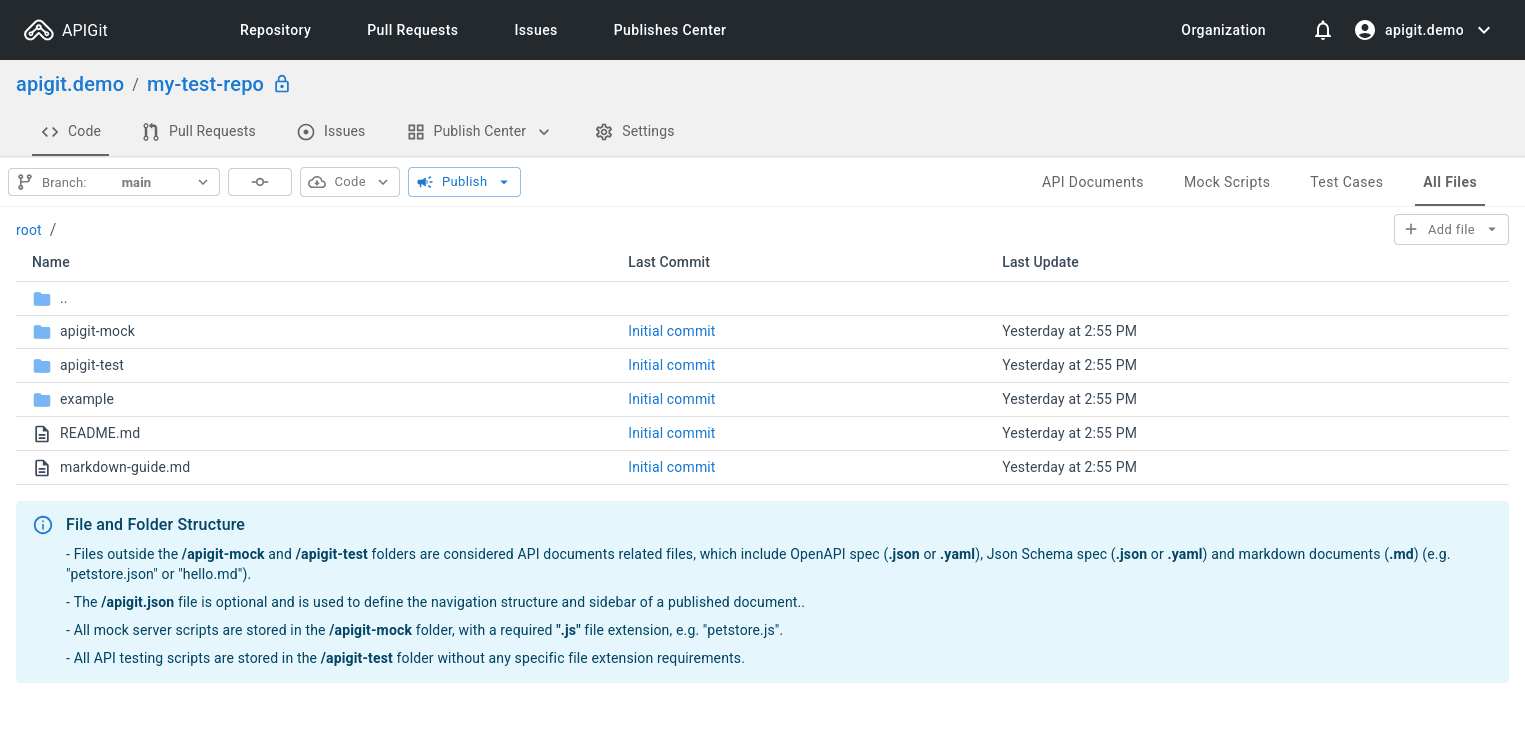The image size is (1525, 739).
Task: Click the cloud download icon on Code button
Action: click(x=317, y=182)
